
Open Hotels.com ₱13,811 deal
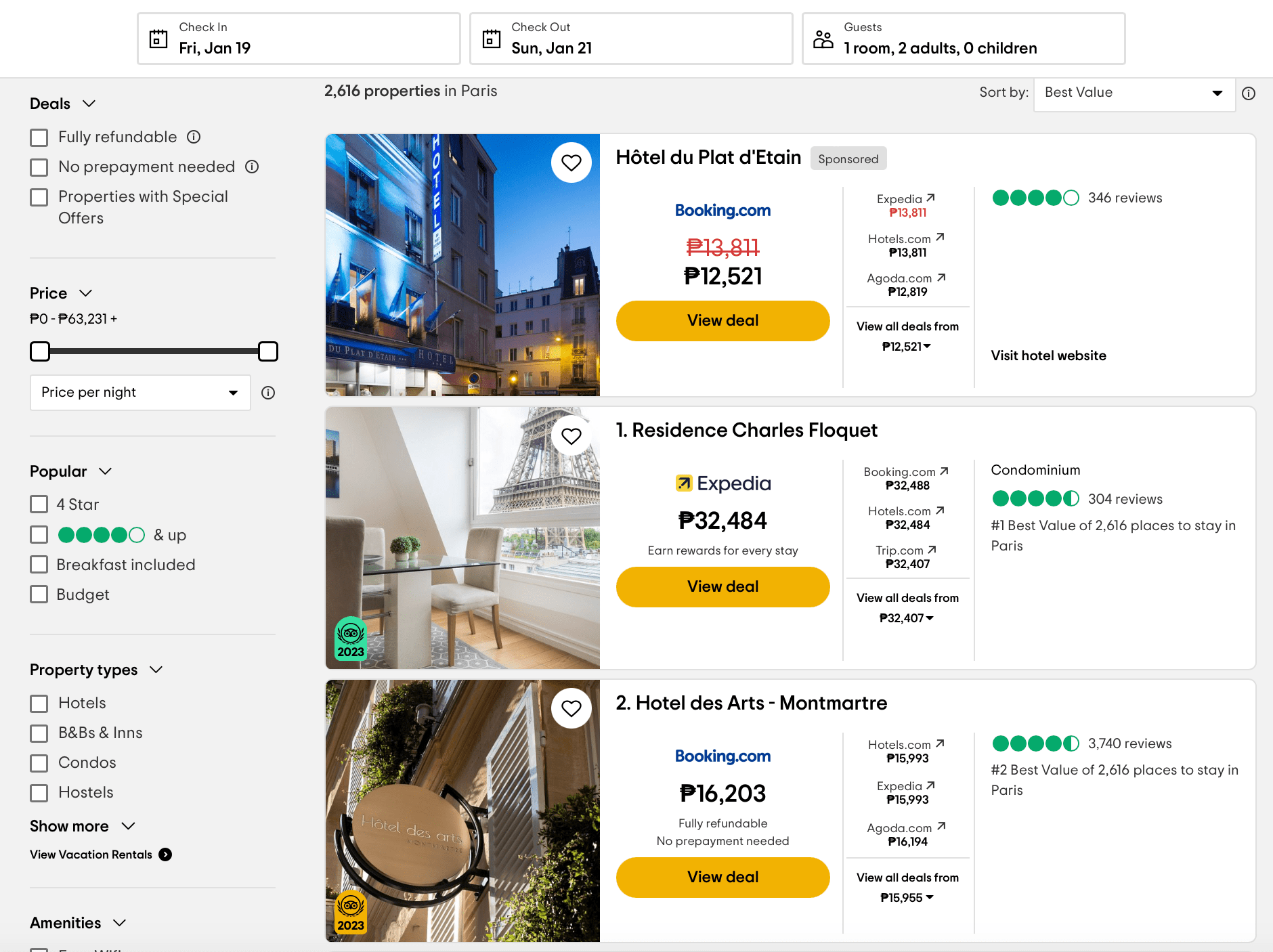pos(907,246)
